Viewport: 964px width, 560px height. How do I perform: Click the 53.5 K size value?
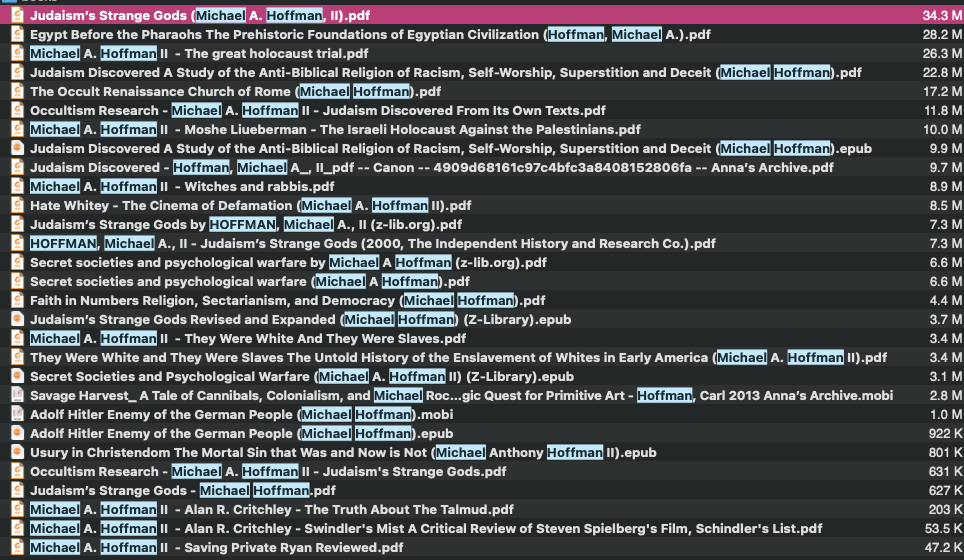[944, 529]
